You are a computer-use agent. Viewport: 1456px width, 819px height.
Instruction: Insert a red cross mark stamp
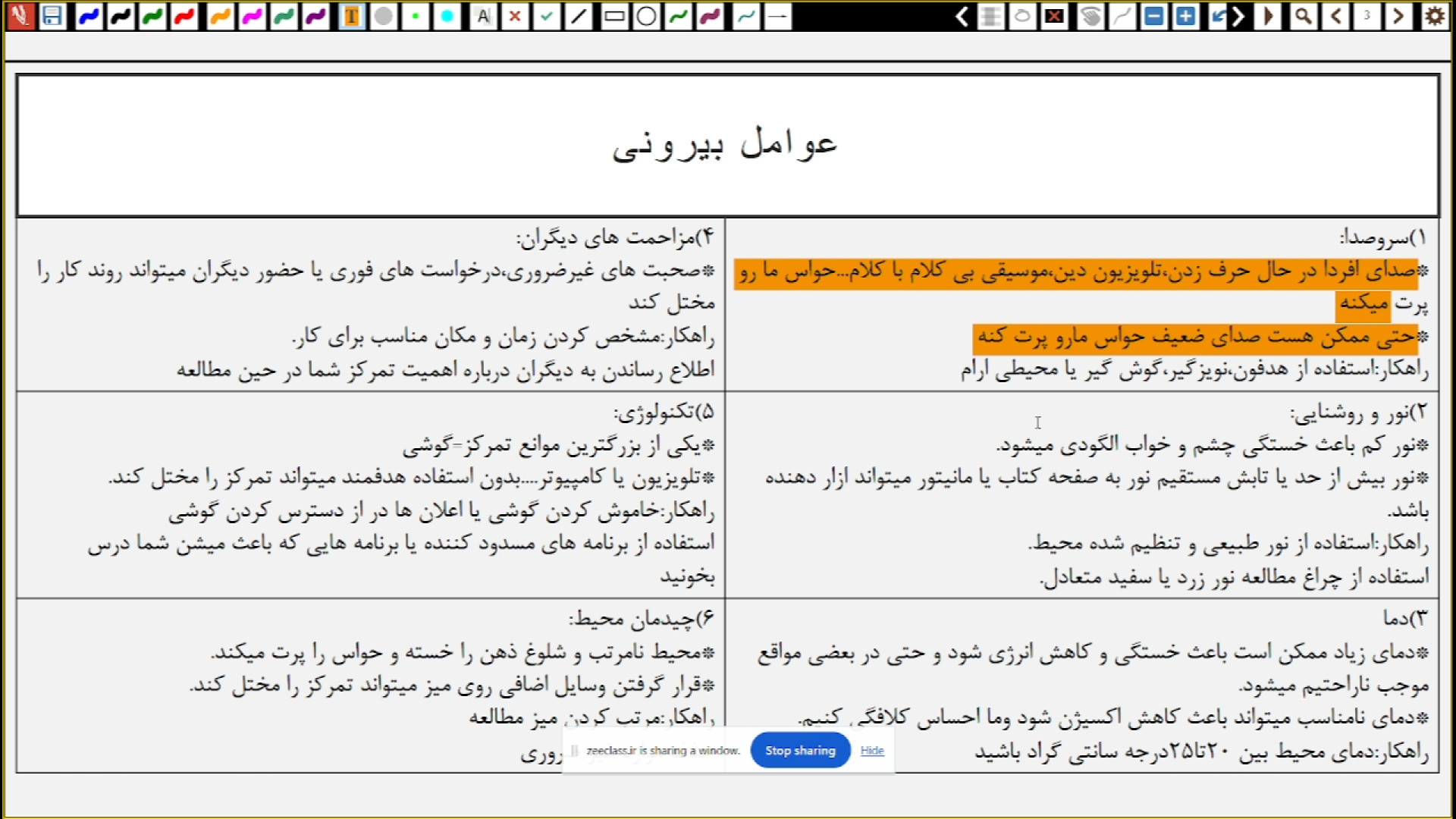point(515,16)
